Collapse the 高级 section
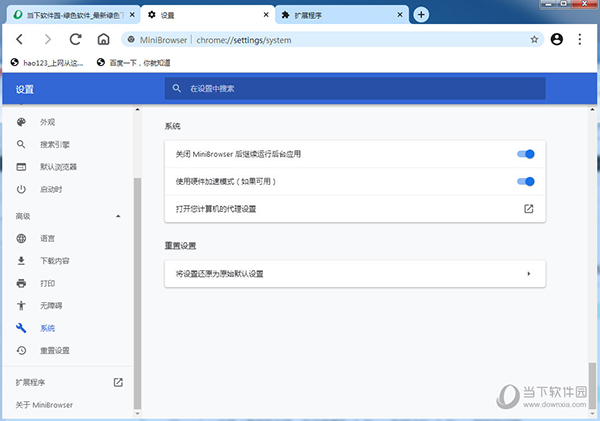Image resolution: width=600 pixels, height=421 pixels. pos(118,216)
